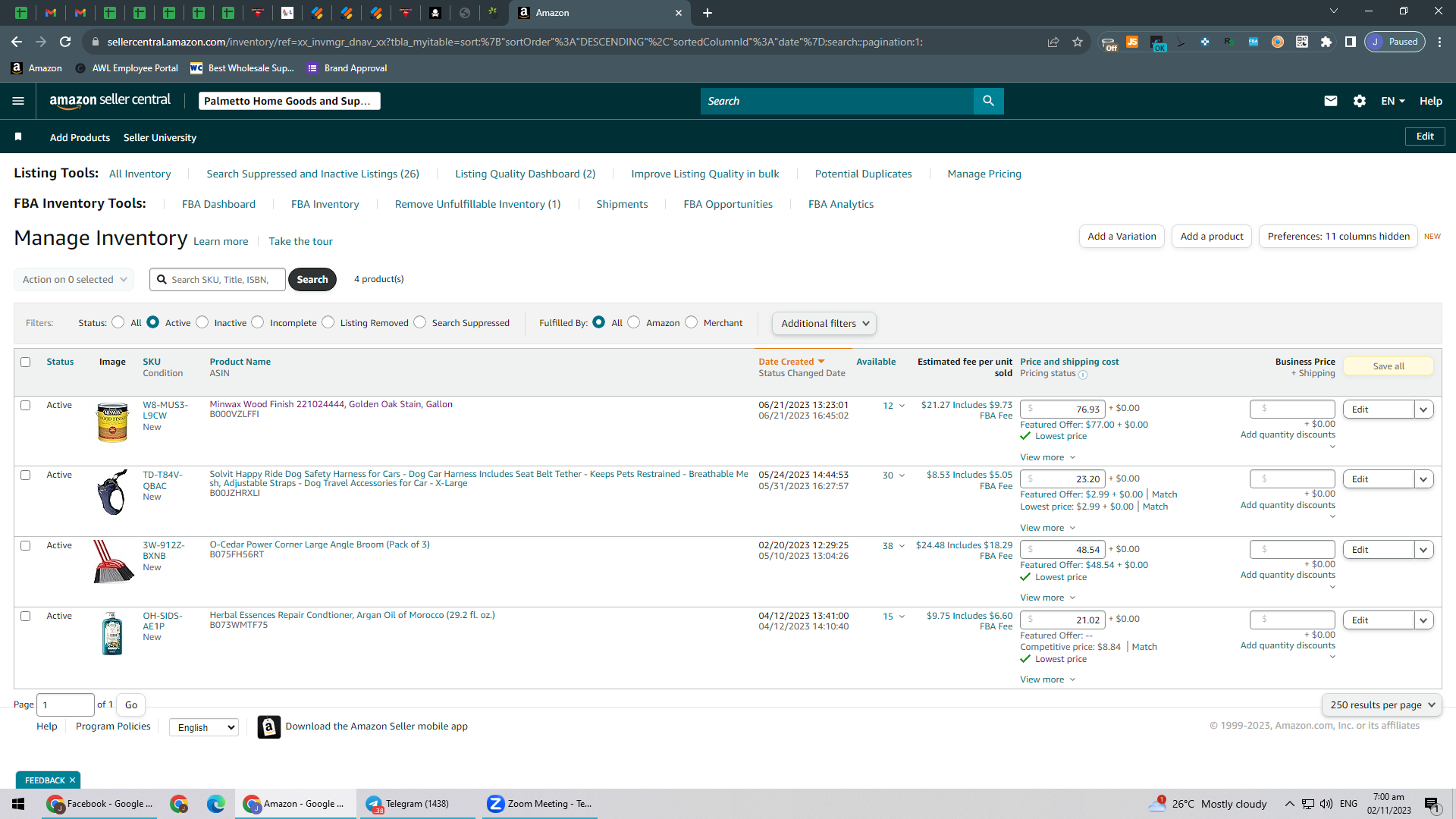
Task: Select the Minwax Wood Finish row checkbox
Action: click(x=25, y=406)
